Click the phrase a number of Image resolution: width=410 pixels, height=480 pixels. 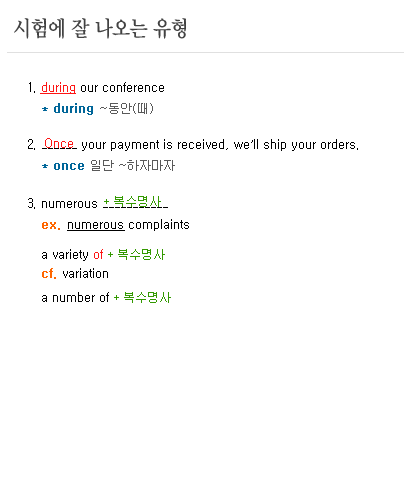[x=75, y=298]
